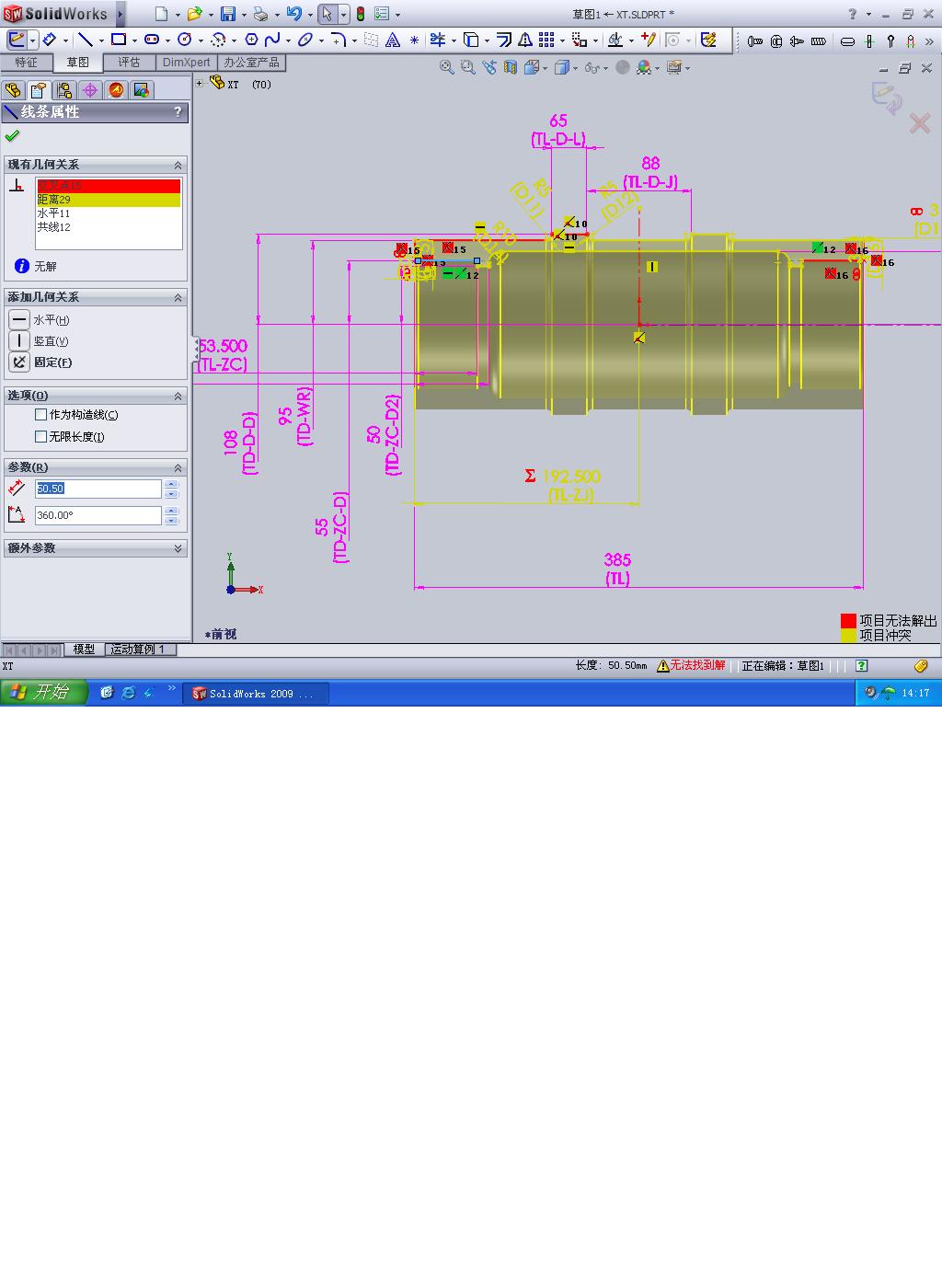This screenshot has width=942, height=1288.
Task: Click the 开始 Start button
Action: (43, 693)
